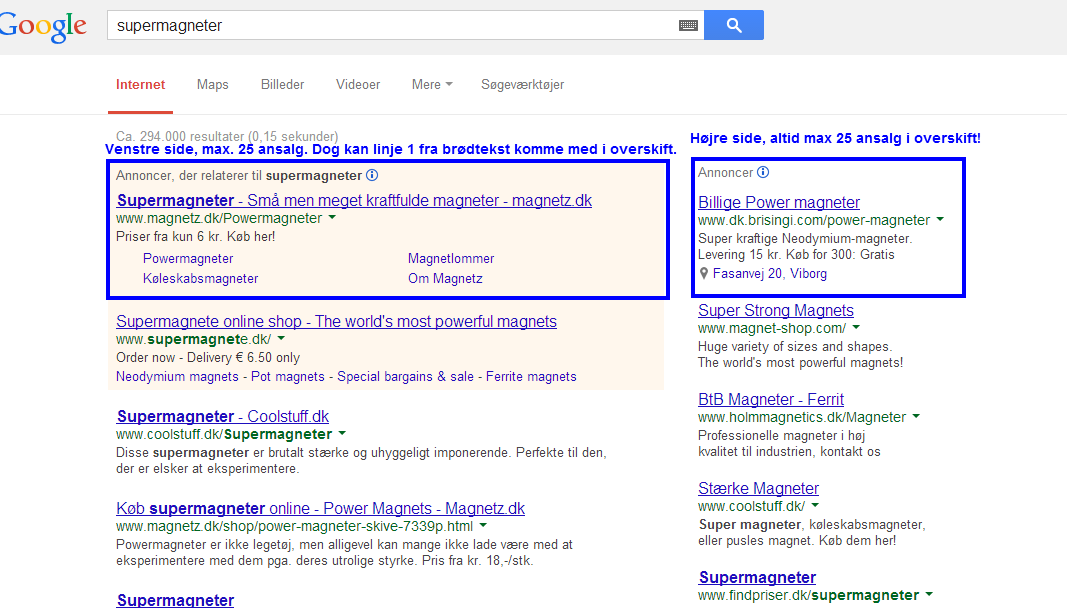1067x608 pixels.
Task: Expand arrow next to www.magnet-shop.com/
Action: point(856,327)
